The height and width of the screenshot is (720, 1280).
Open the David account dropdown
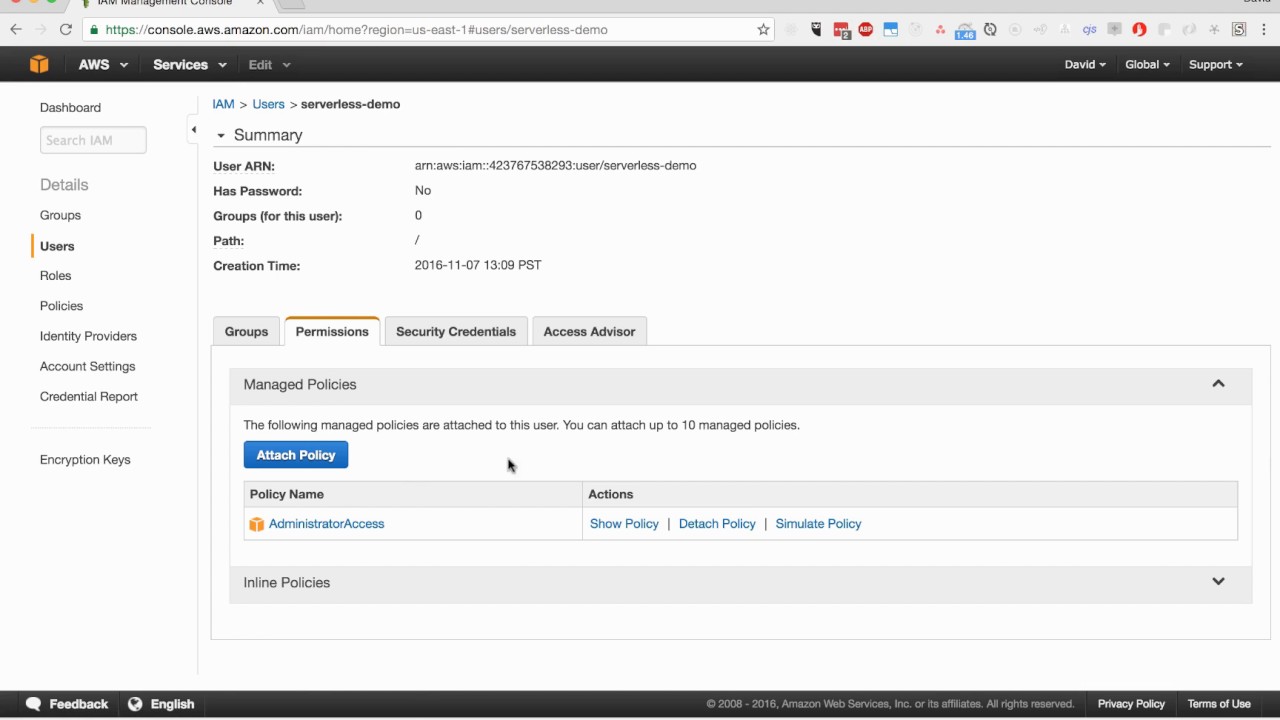tap(1085, 64)
